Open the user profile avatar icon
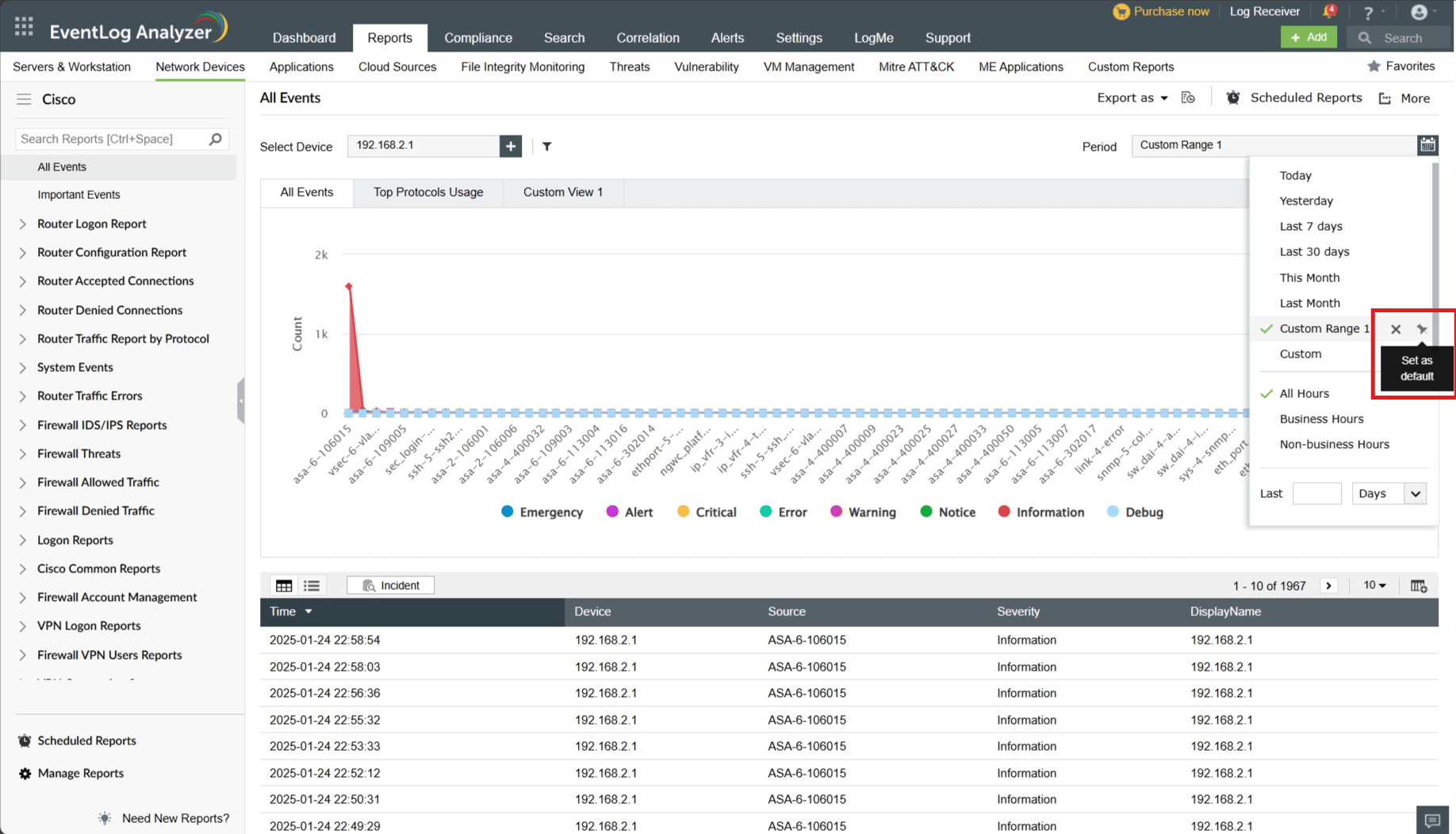The height and width of the screenshot is (834, 1456). click(x=1419, y=13)
